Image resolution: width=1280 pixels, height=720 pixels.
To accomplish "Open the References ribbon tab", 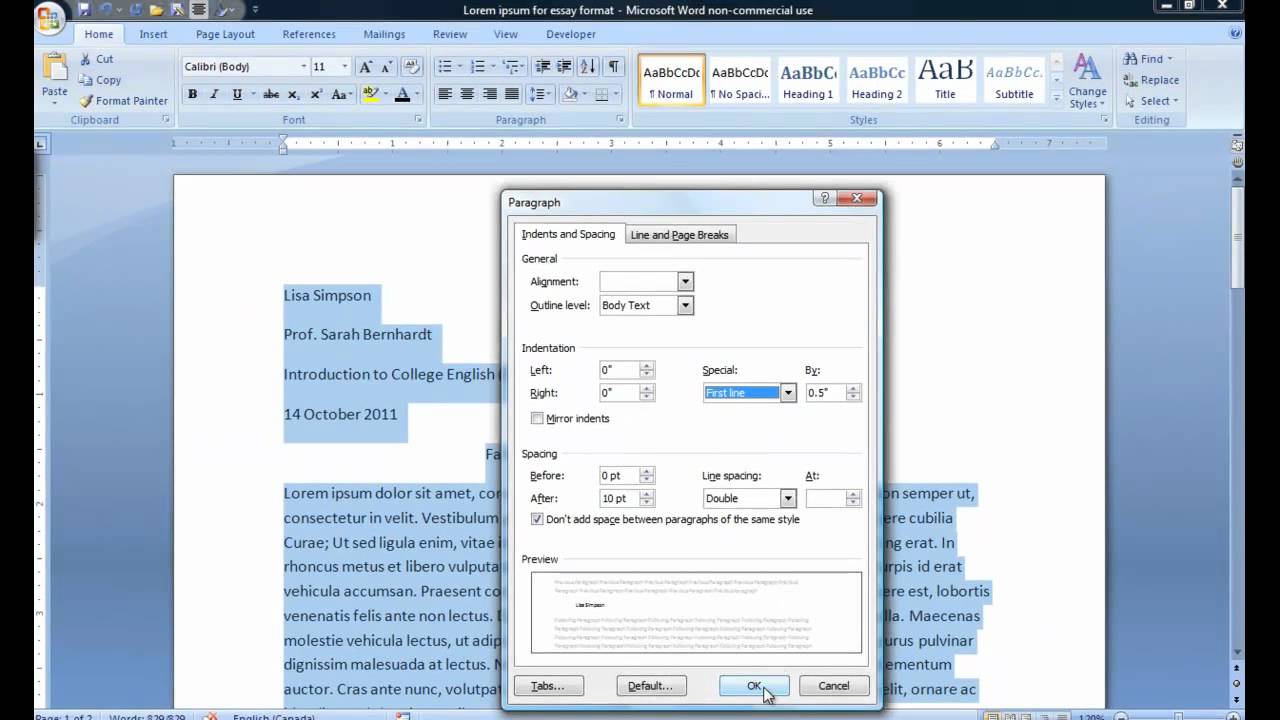I will [309, 34].
